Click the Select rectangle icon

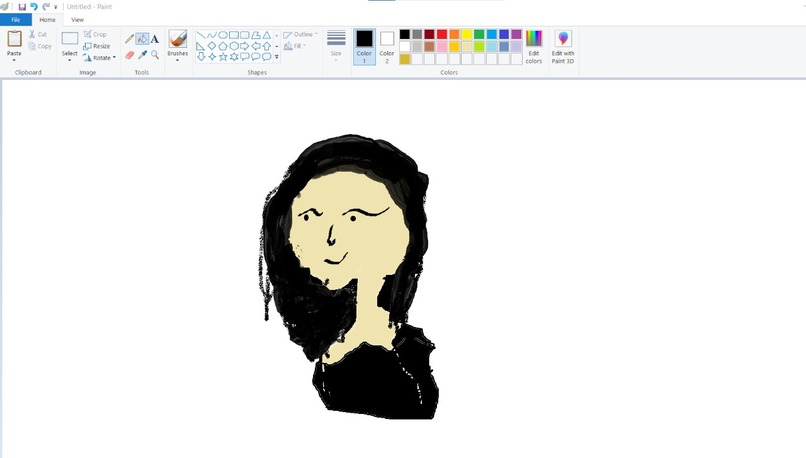coord(70,39)
